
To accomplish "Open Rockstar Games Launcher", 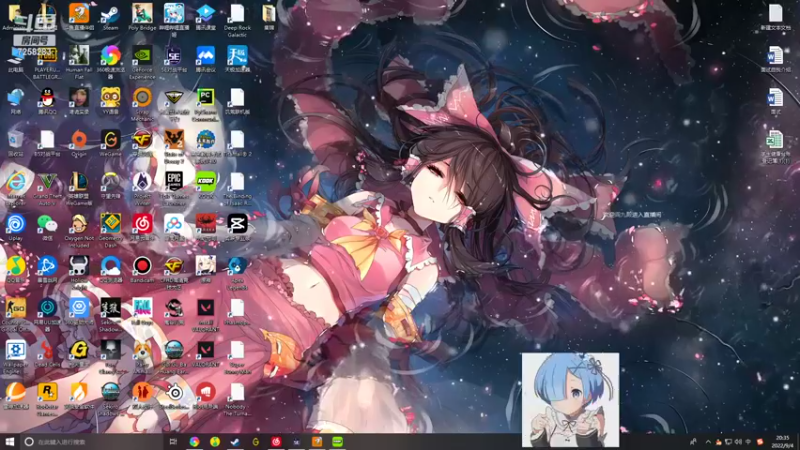I will pyautogui.click(x=47, y=398).
